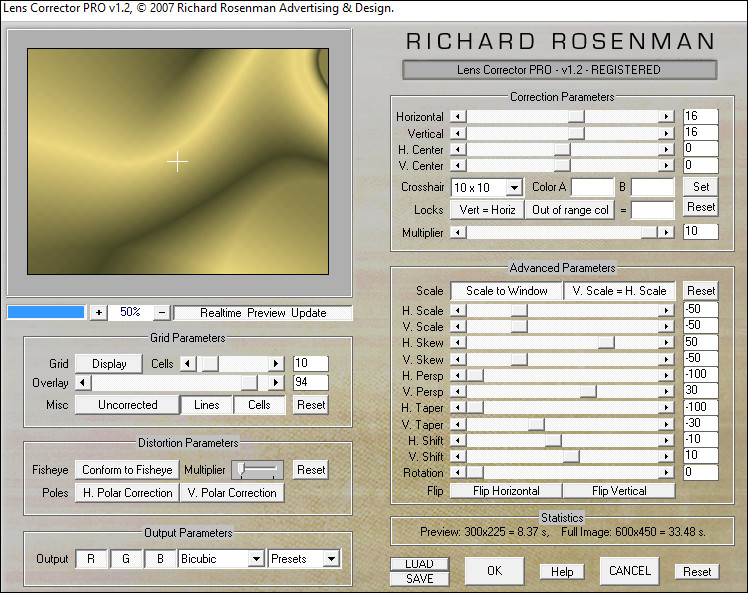The image size is (748, 593).
Task: Click V. Shift slider left arrow
Action: coord(458,457)
